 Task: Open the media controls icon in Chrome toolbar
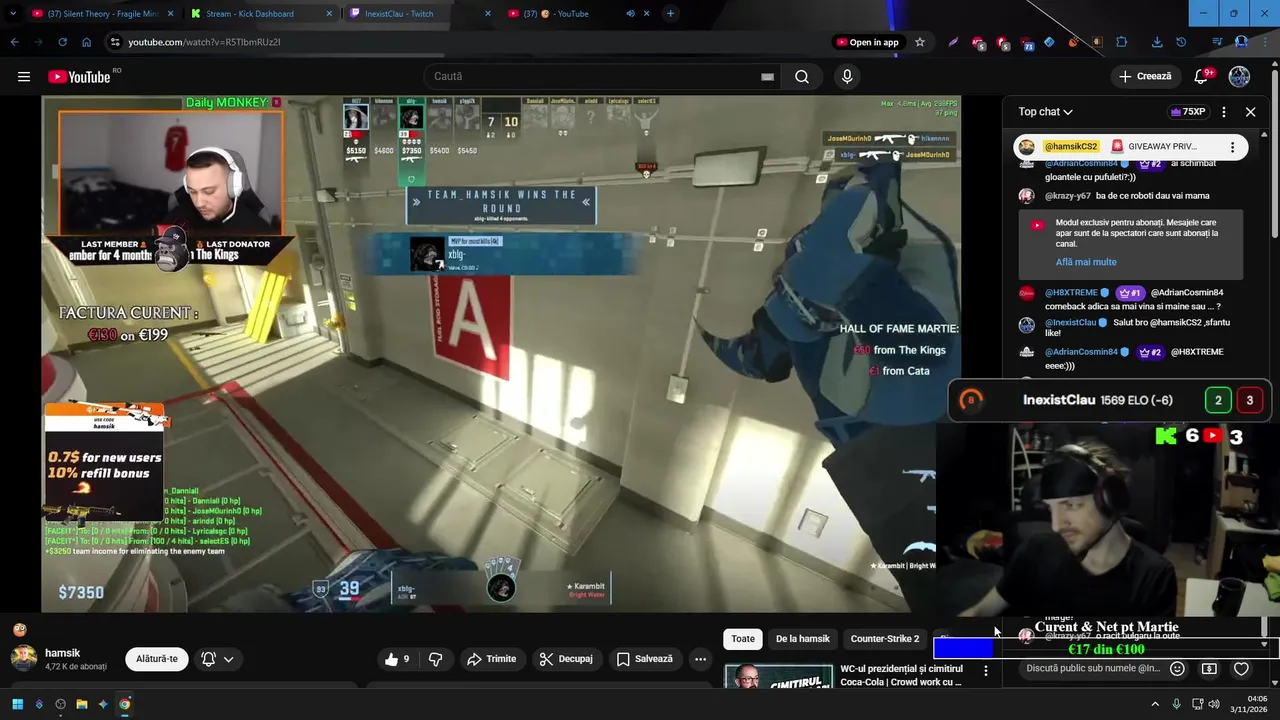[x=1217, y=42]
